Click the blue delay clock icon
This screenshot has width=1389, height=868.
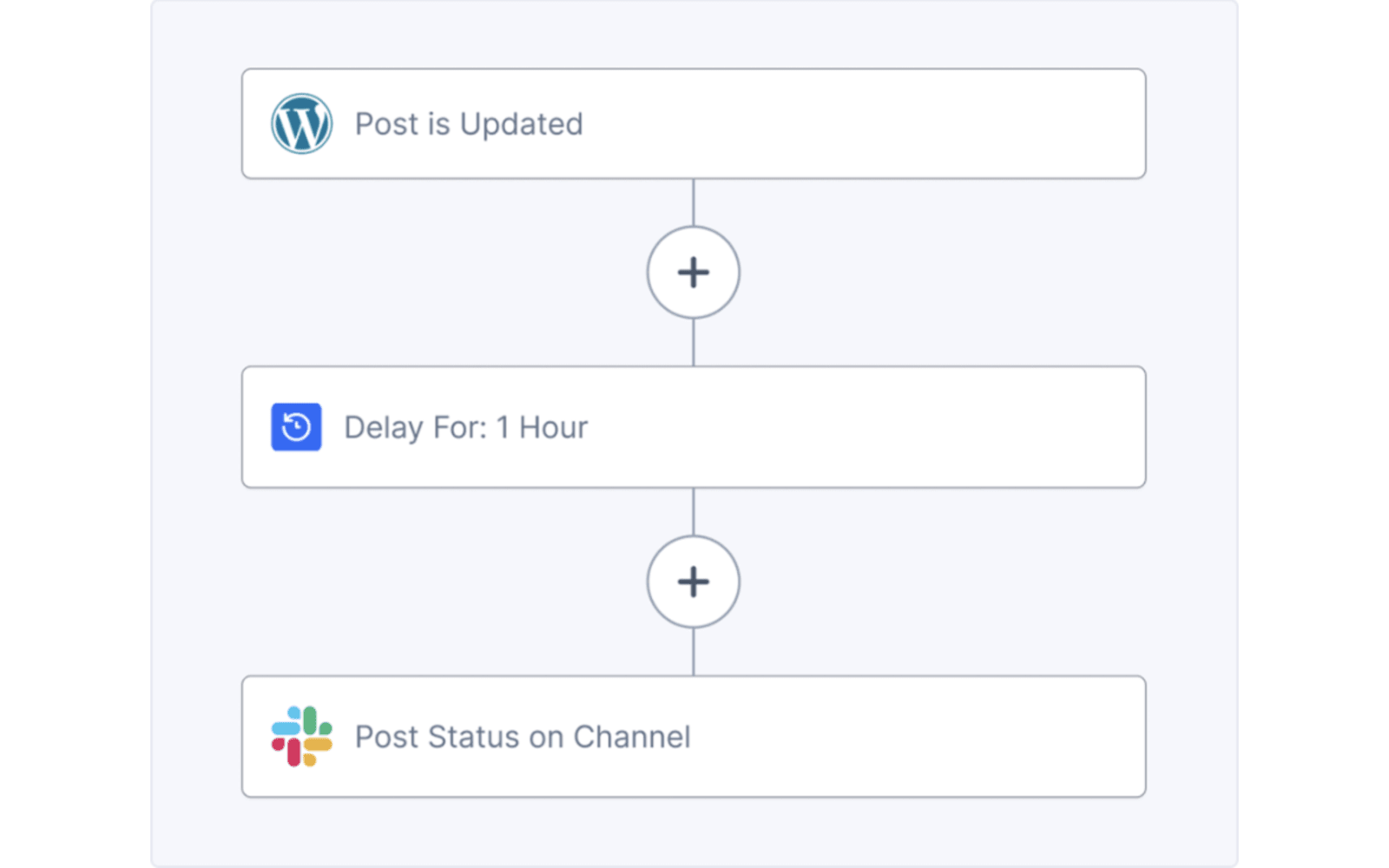click(x=296, y=427)
